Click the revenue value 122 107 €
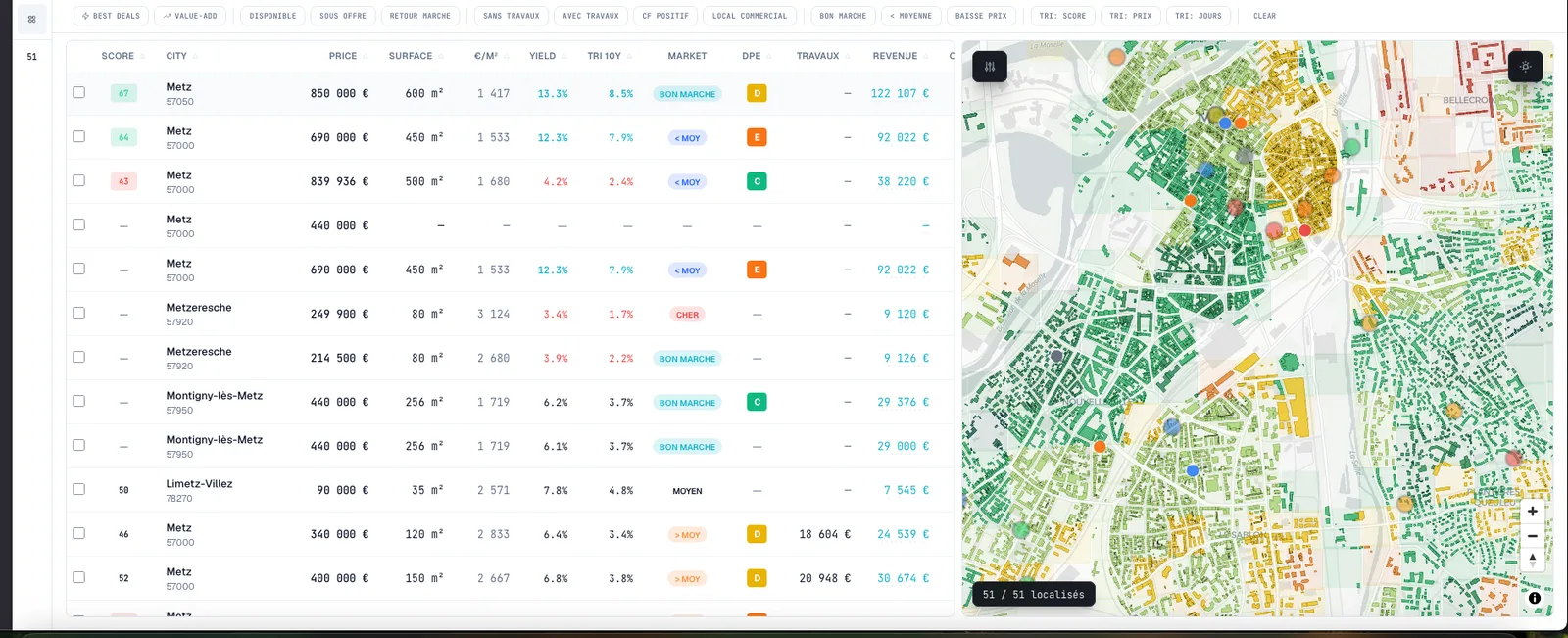This screenshot has height=638, width=1568. coord(900,93)
